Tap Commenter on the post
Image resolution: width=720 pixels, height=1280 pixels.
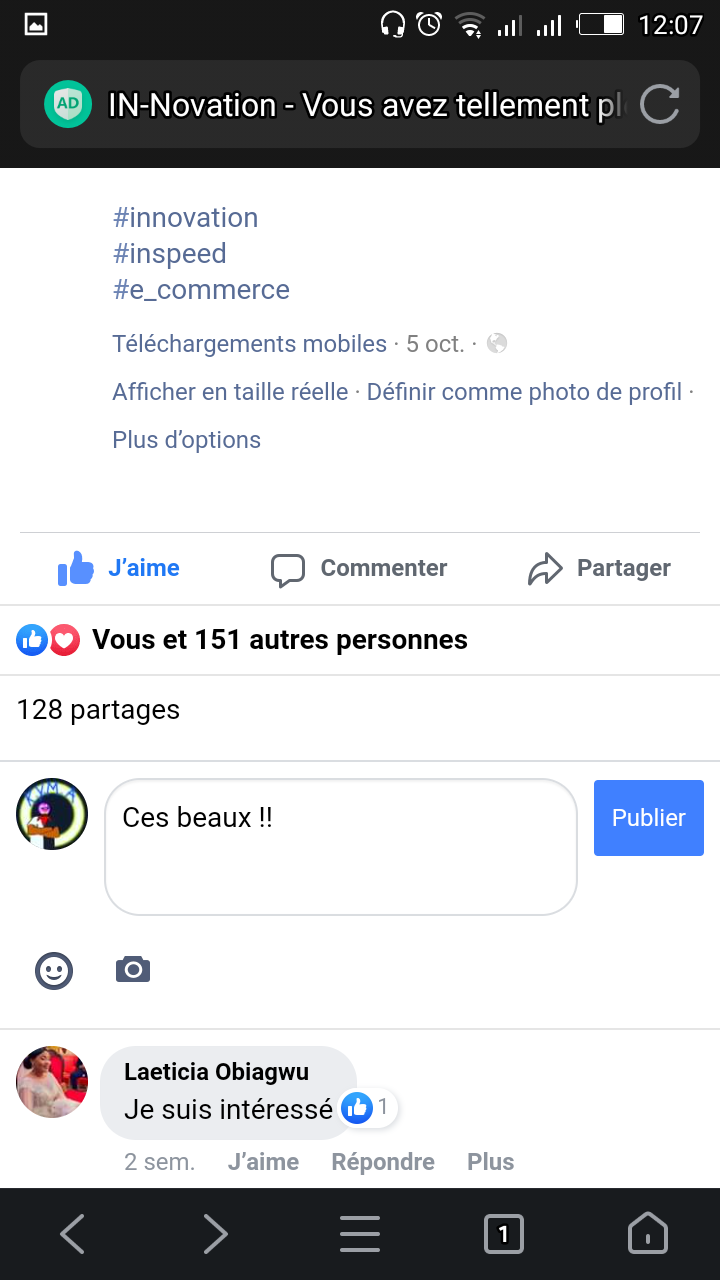359,568
